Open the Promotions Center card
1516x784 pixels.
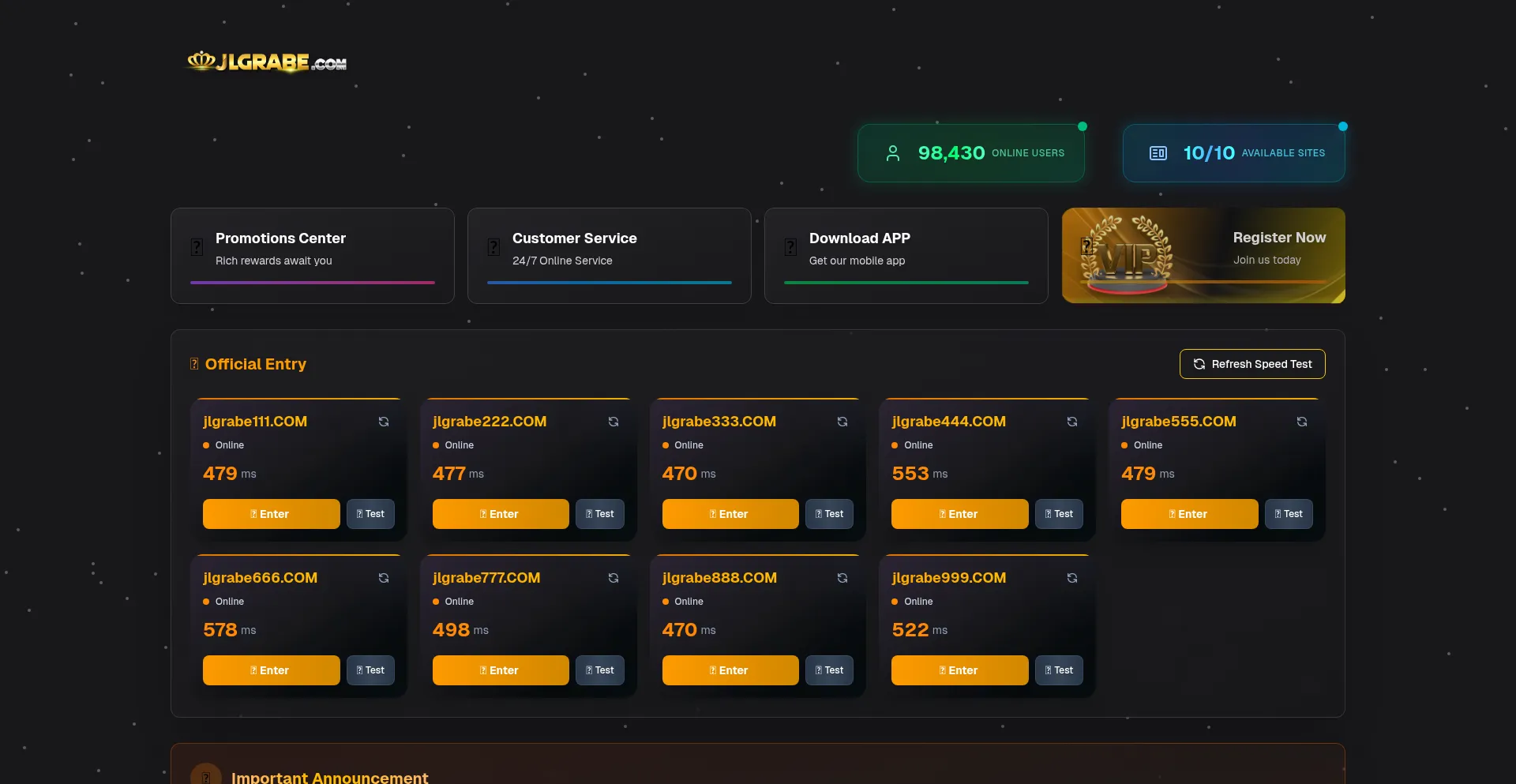tap(313, 256)
